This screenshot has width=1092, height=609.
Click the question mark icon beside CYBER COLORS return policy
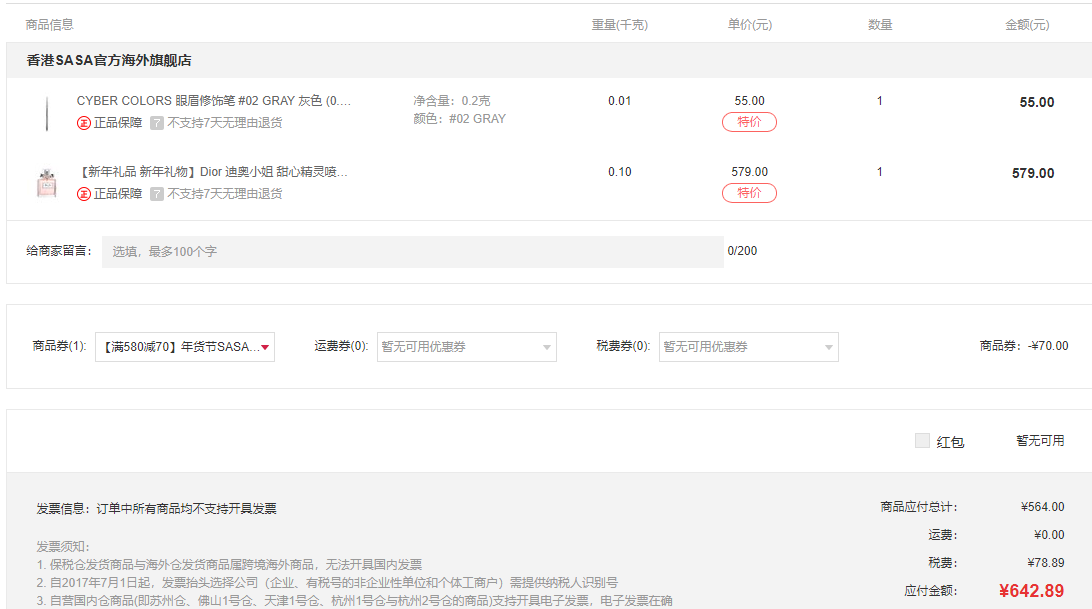pyautogui.click(x=157, y=123)
